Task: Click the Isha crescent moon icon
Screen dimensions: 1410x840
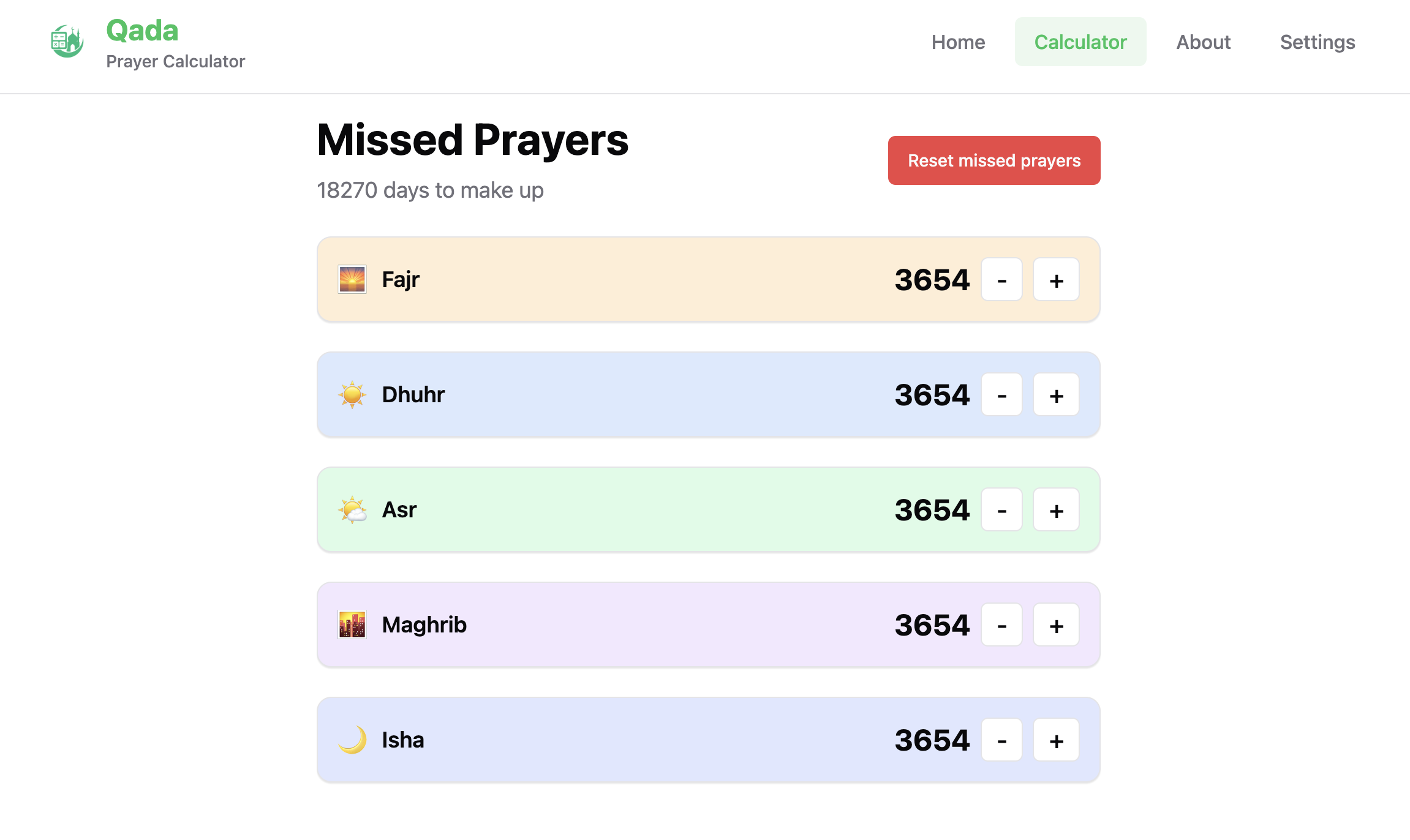Action: (x=352, y=740)
